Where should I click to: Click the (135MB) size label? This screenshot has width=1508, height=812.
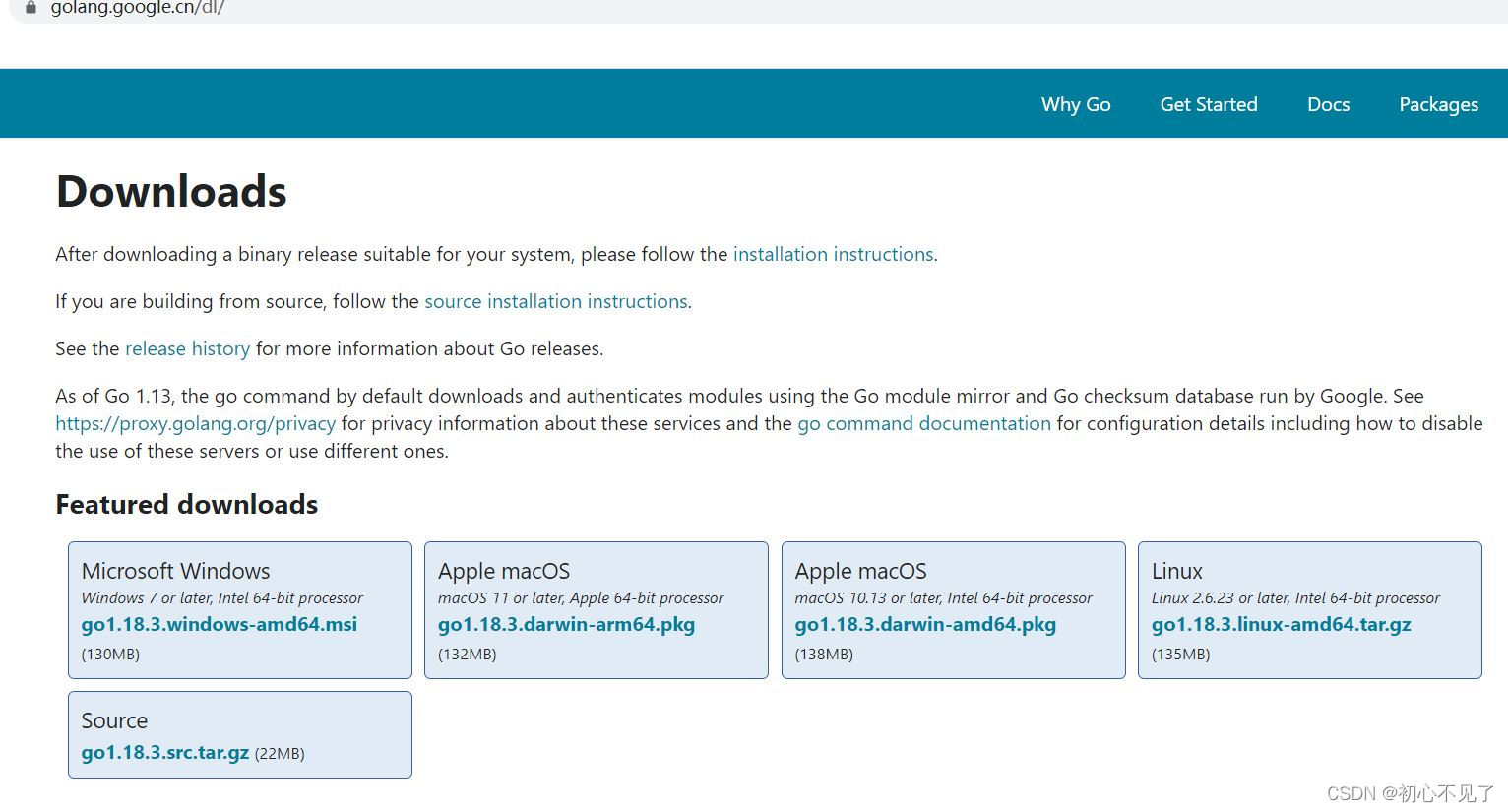coord(1181,654)
